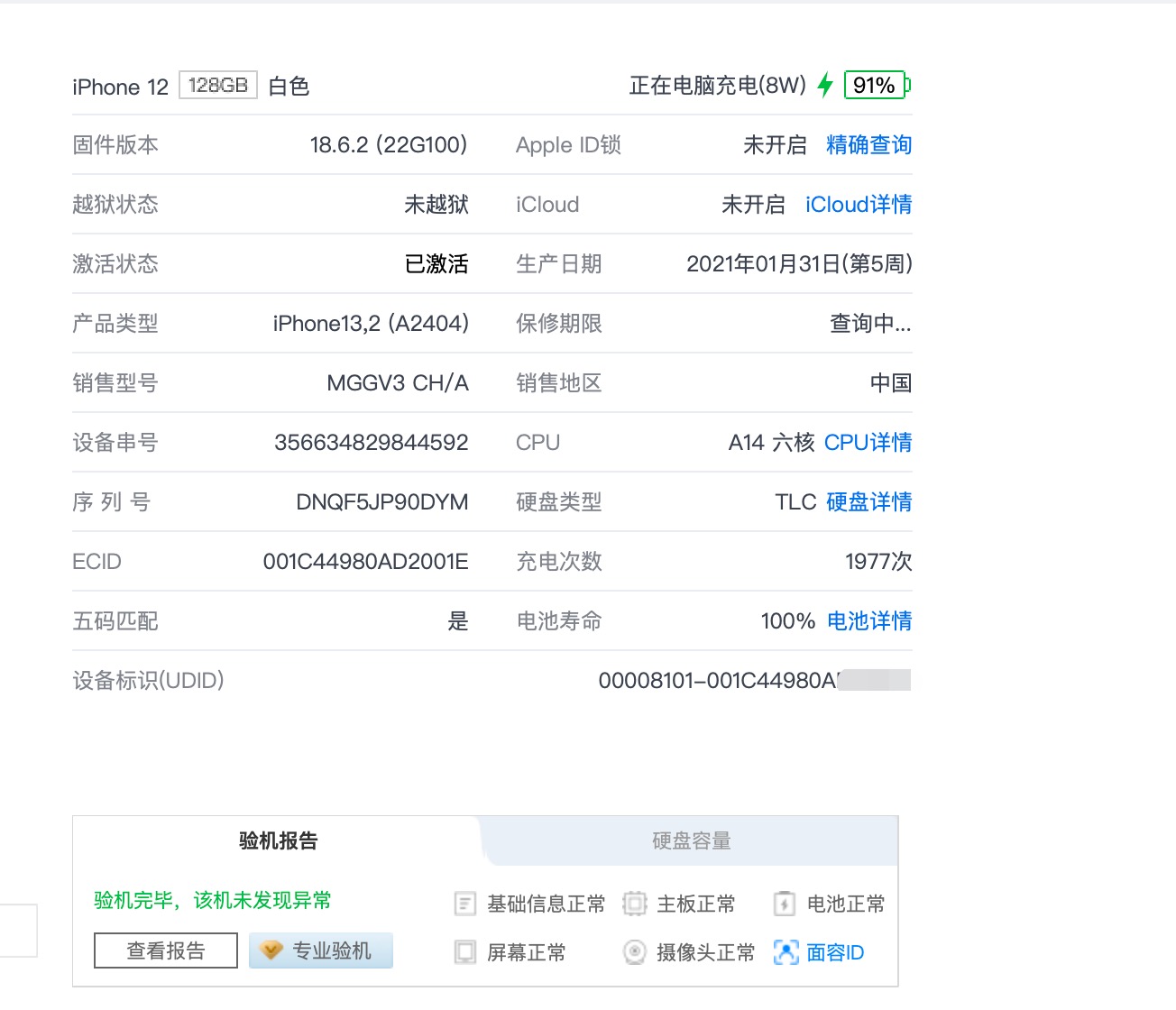Screen dimensions: 1176x1010
Task: Switch to the 验机报告 tab
Action: [x=278, y=841]
